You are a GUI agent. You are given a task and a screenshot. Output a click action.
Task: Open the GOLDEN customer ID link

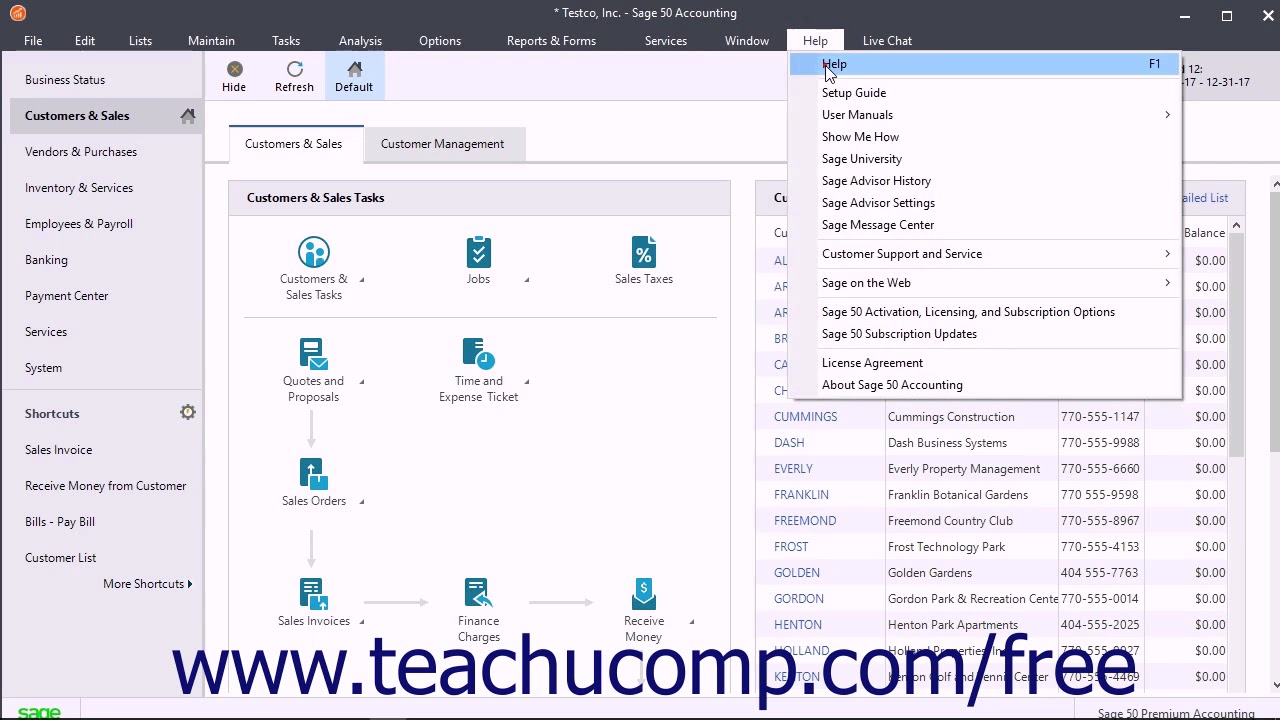796,573
